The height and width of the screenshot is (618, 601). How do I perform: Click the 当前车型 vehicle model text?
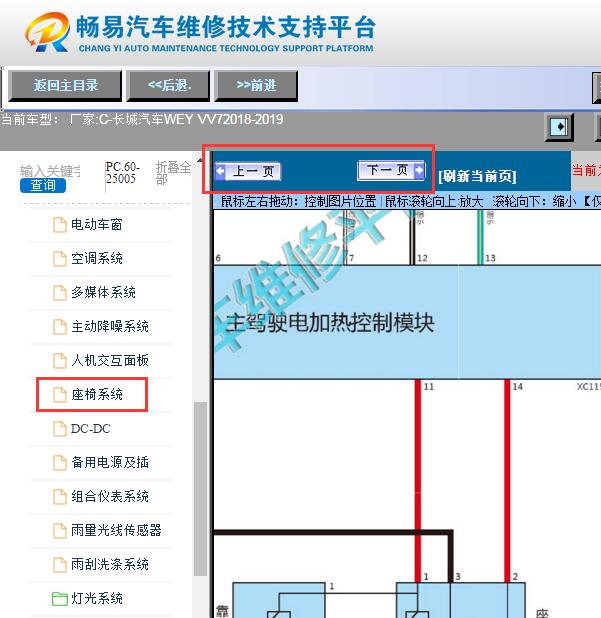coord(142,119)
